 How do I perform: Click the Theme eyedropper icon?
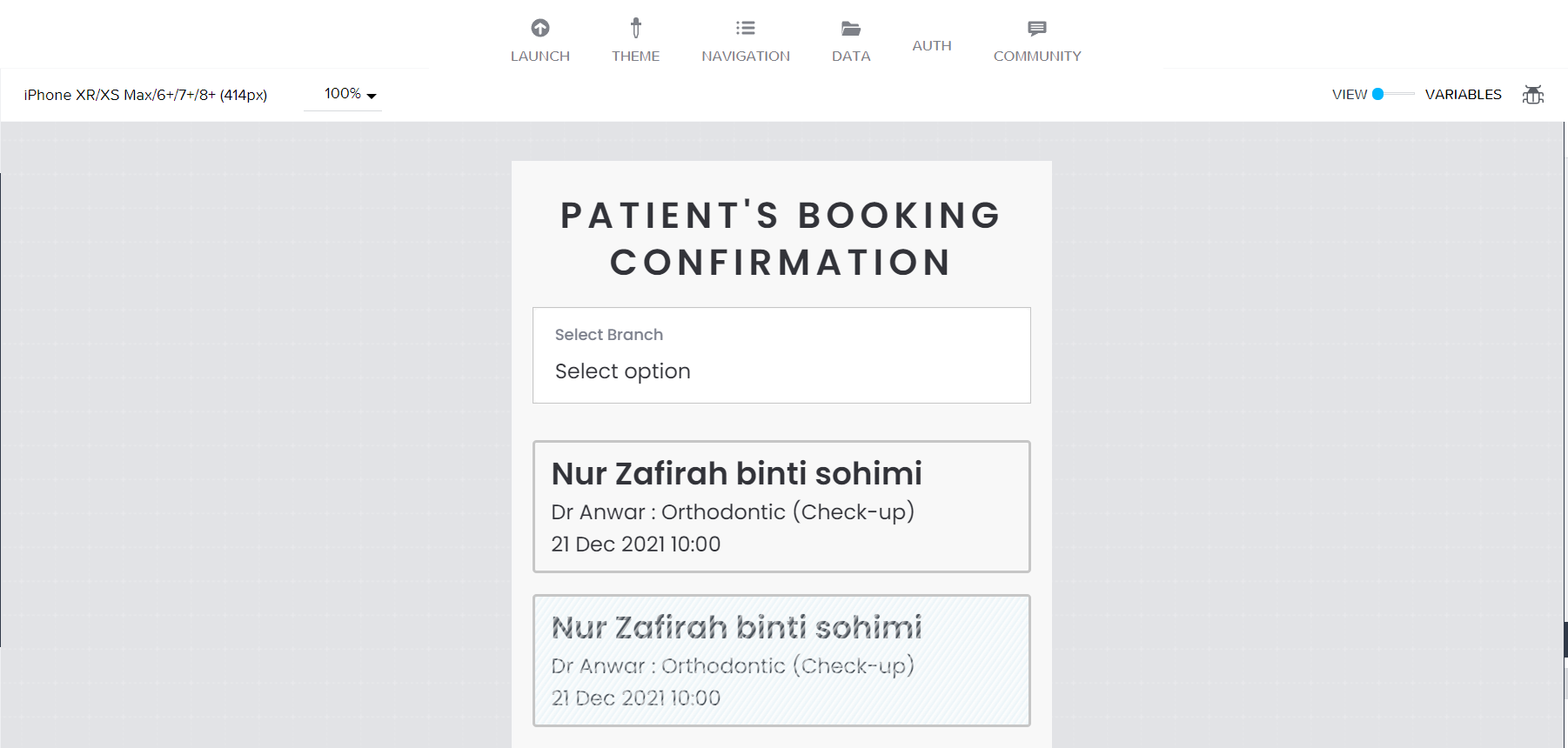(636, 29)
